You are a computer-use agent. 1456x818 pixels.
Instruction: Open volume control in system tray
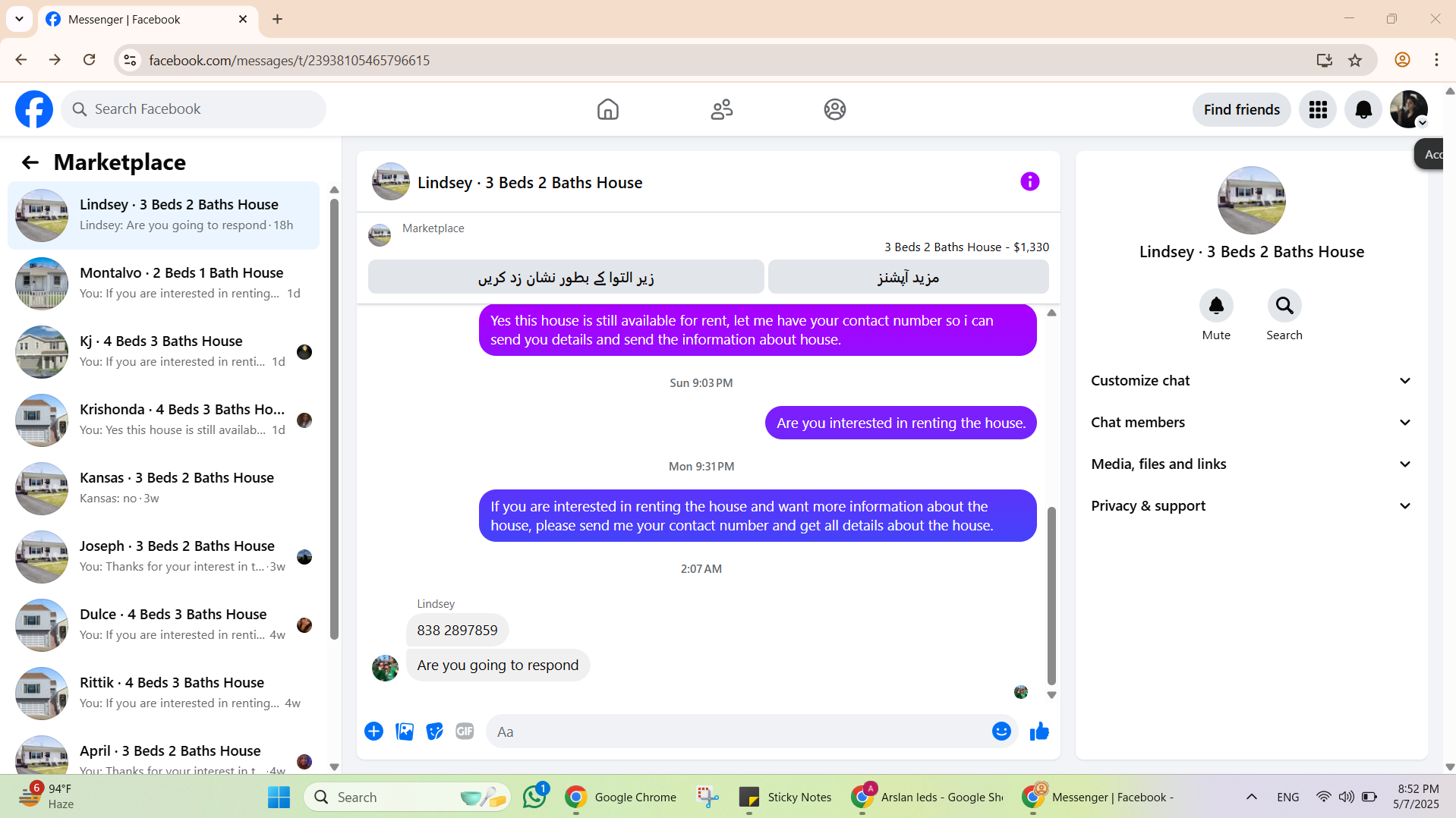point(1346,797)
